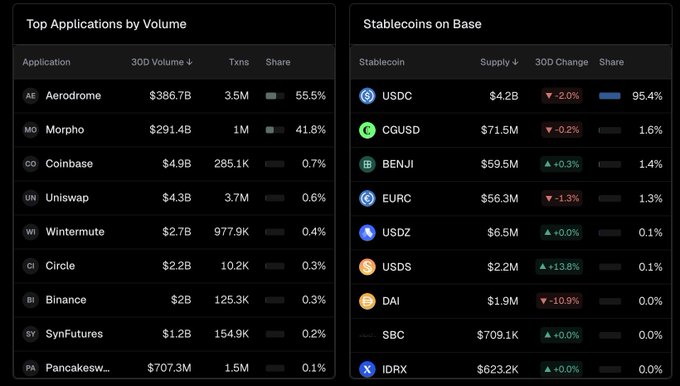Click the BENJI +0.3% change badge
Screen dimensions: 680x386
pos(562,164)
